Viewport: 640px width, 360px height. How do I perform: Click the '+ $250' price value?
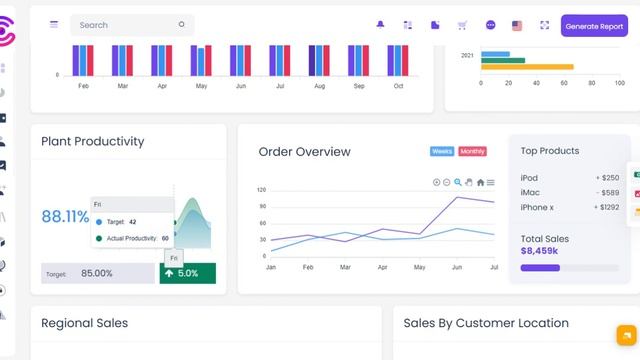pos(607,178)
